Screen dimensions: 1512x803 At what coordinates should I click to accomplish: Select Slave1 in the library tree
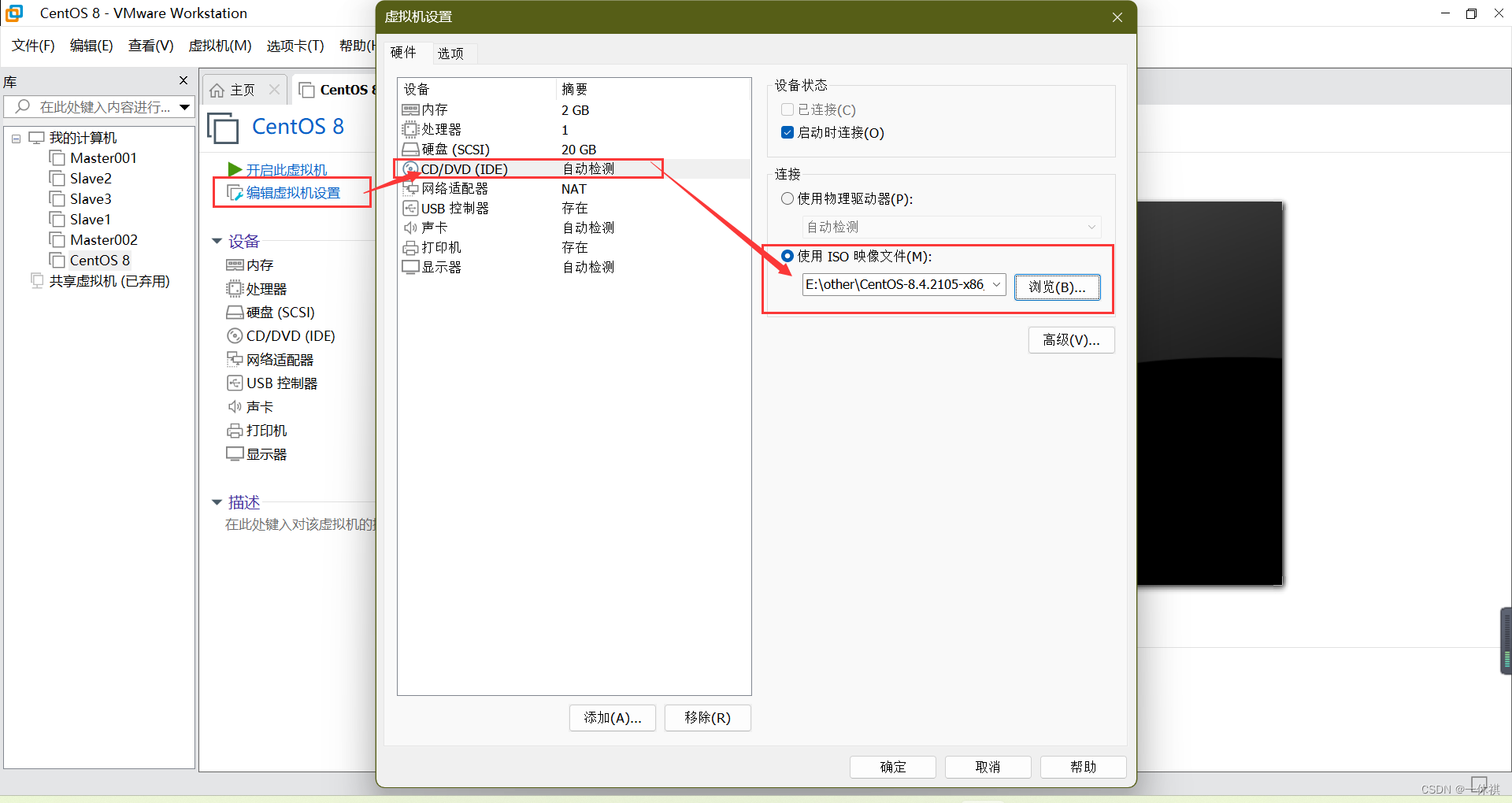(x=91, y=220)
